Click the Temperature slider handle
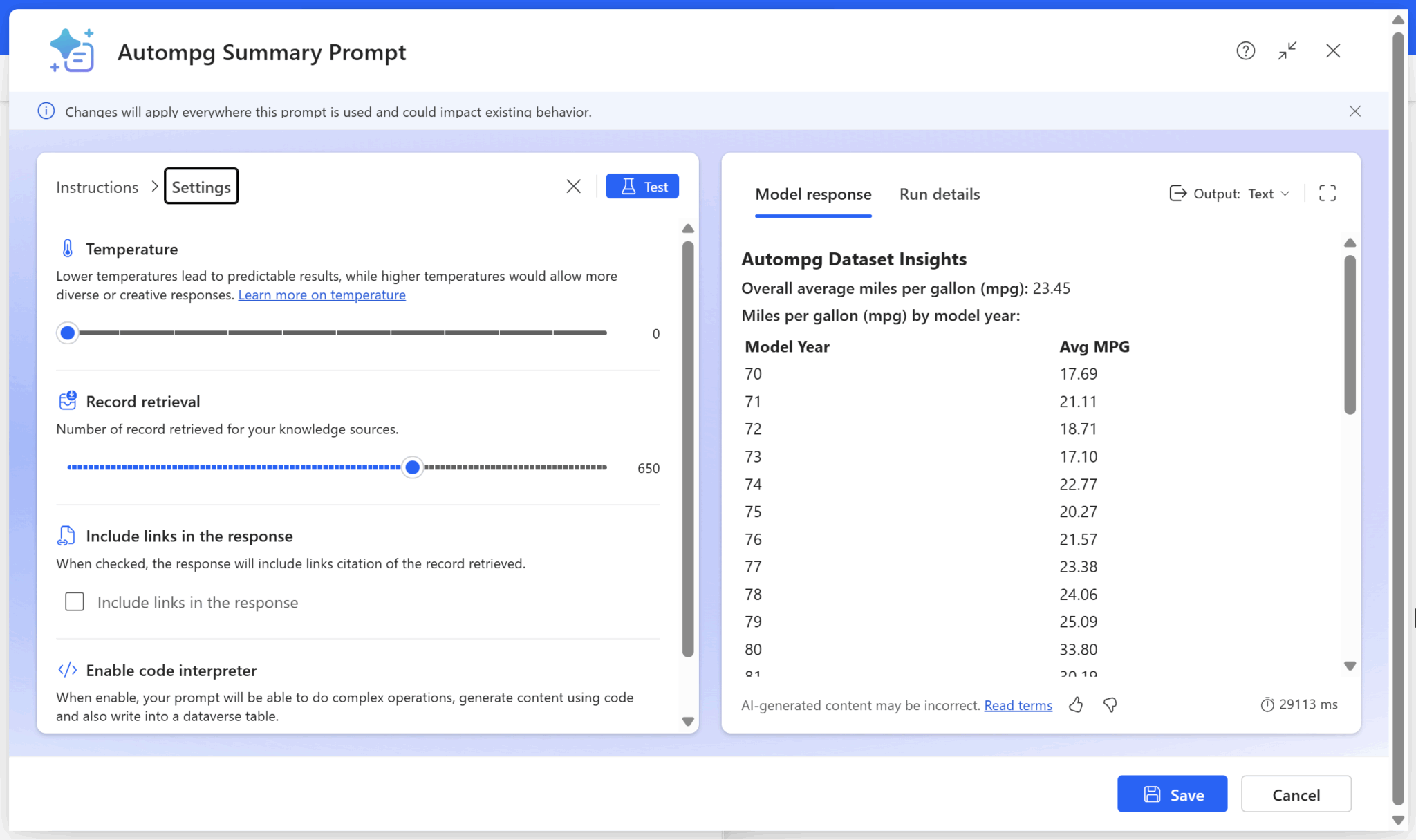This screenshot has width=1416, height=840. [x=68, y=333]
